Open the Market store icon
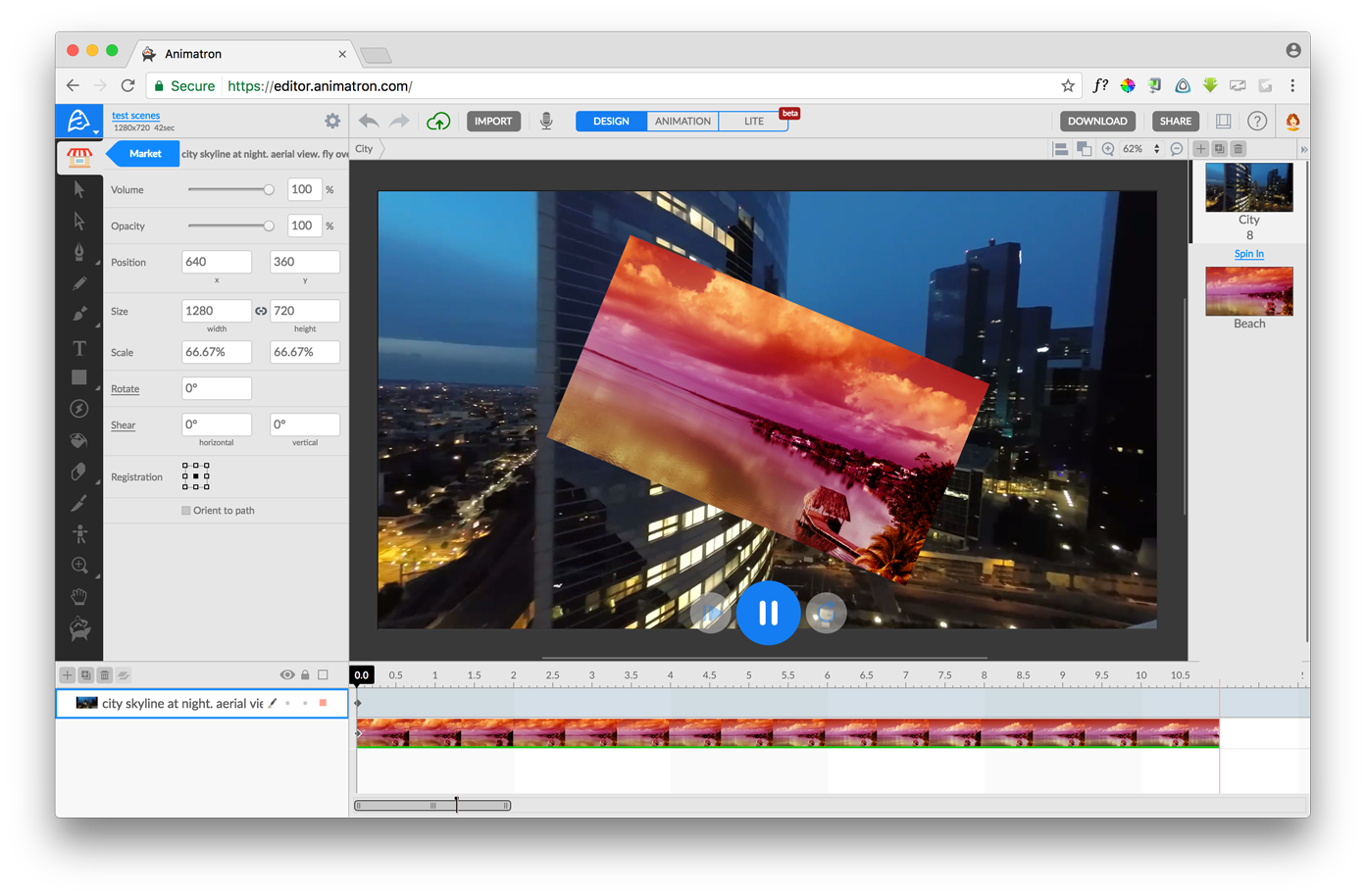This screenshot has width=1365, height=896. 79,156
